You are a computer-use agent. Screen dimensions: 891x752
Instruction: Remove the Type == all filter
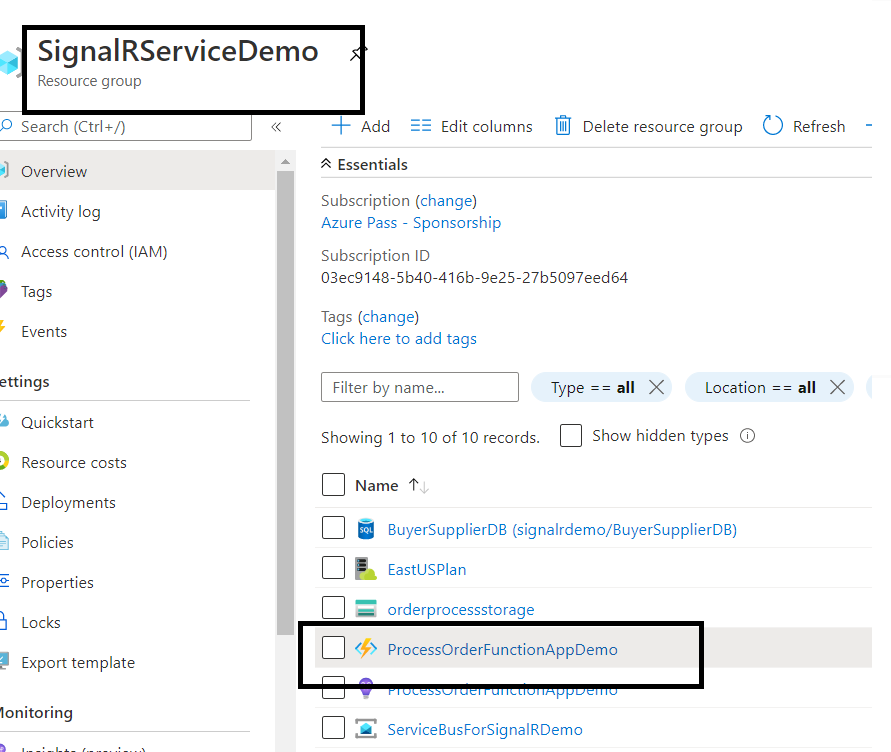(656, 388)
